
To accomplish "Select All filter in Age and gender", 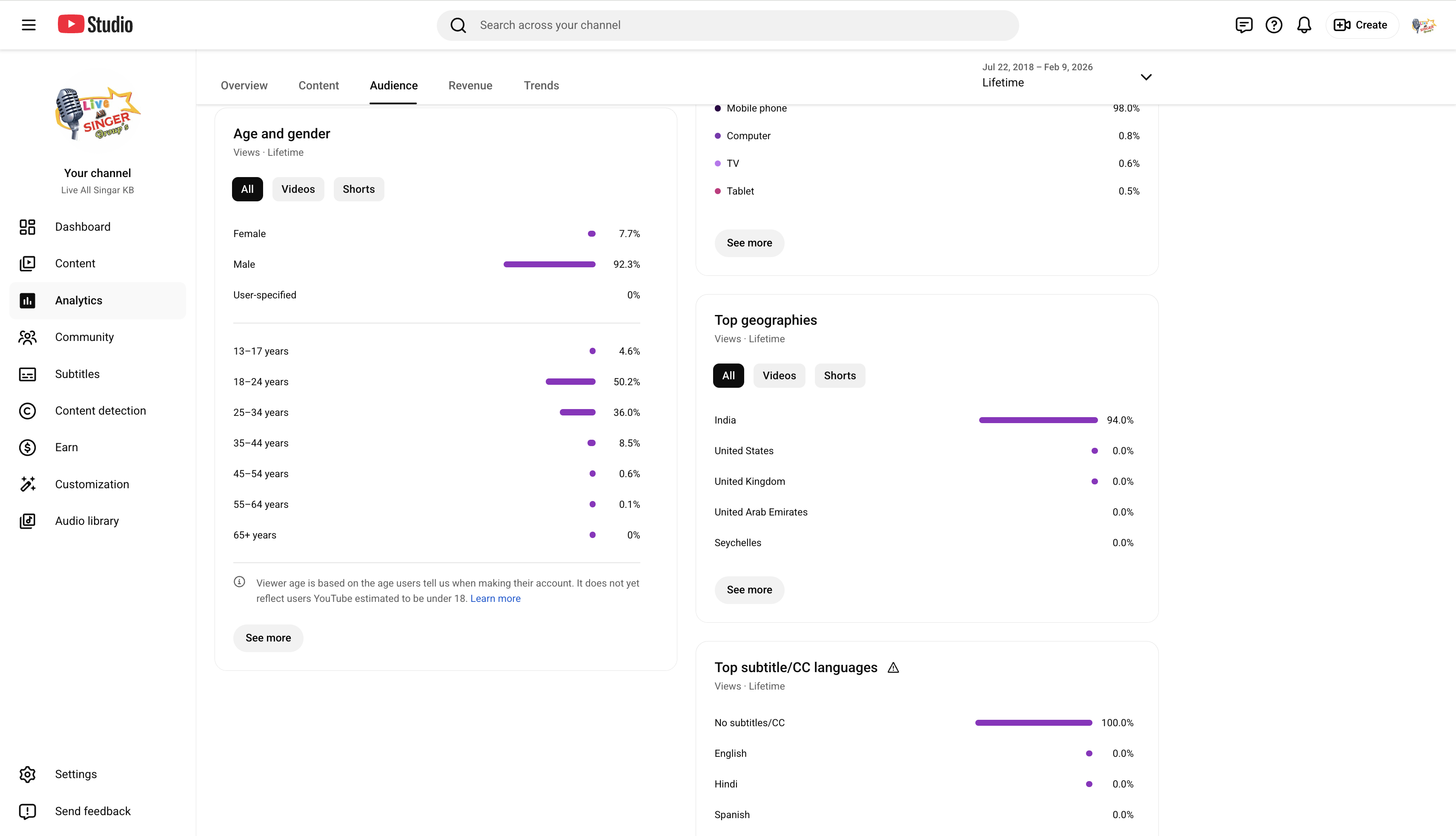I will (247, 189).
